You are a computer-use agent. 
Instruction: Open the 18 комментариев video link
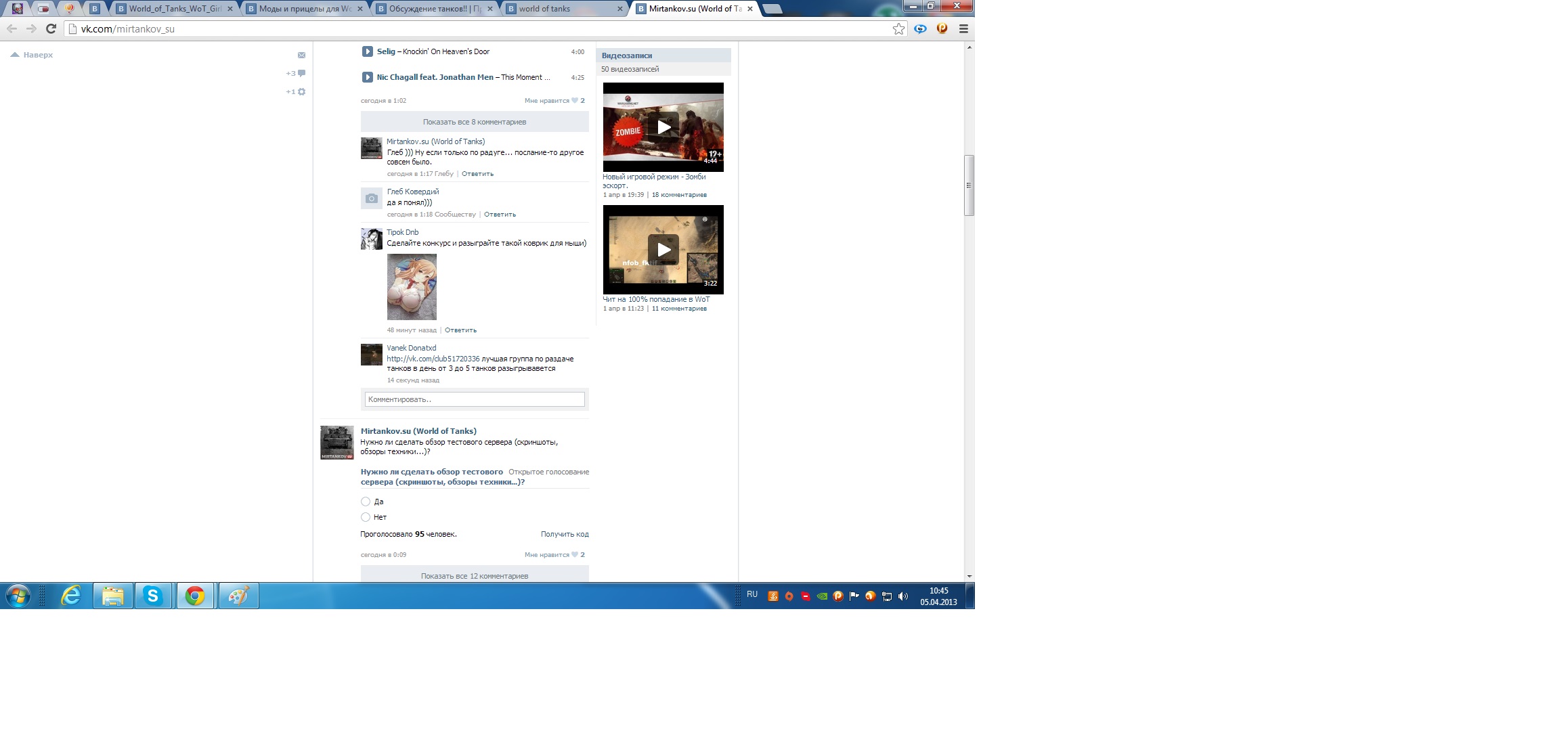[679, 195]
